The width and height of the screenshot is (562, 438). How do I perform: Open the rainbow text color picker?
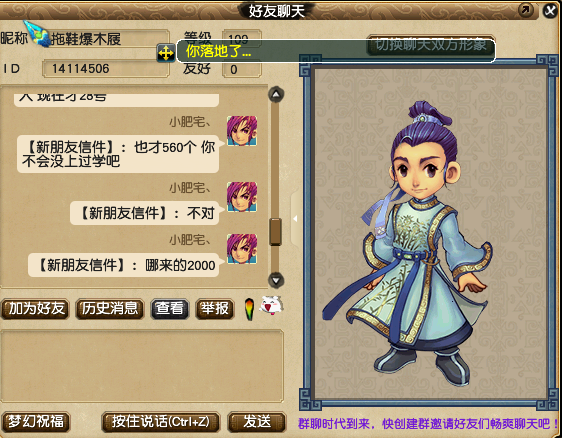pos(249,309)
